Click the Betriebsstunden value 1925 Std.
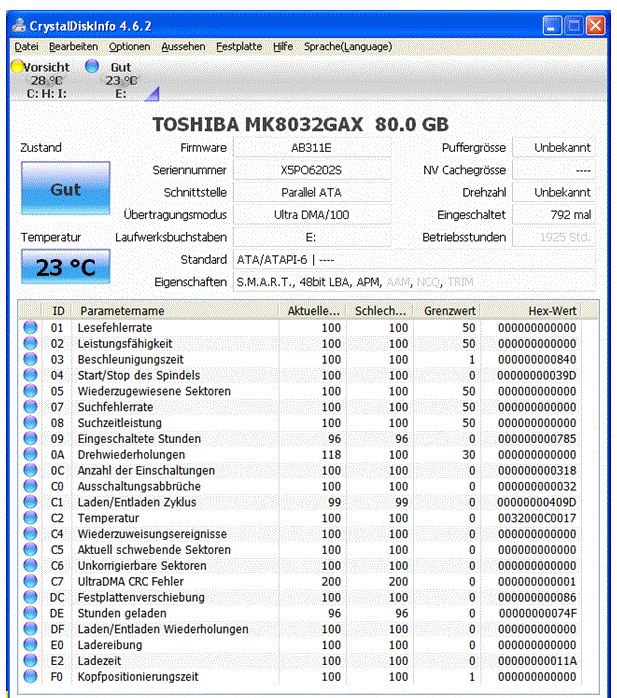617x698 pixels. point(554,237)
